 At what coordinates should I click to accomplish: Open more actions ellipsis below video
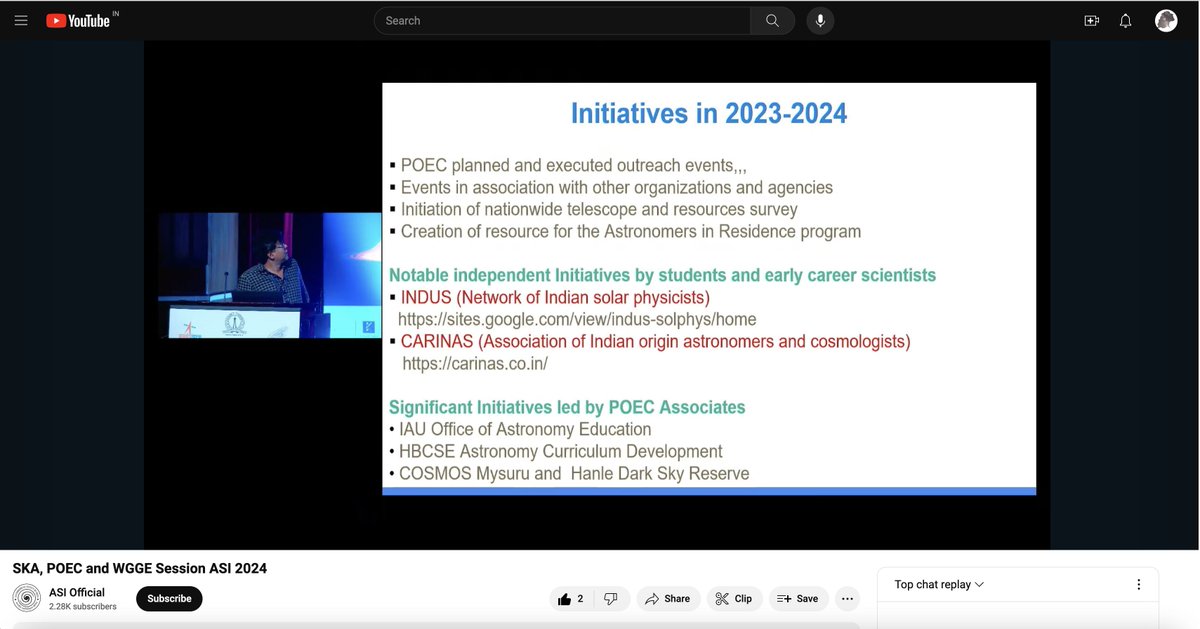tap(848, 599)
